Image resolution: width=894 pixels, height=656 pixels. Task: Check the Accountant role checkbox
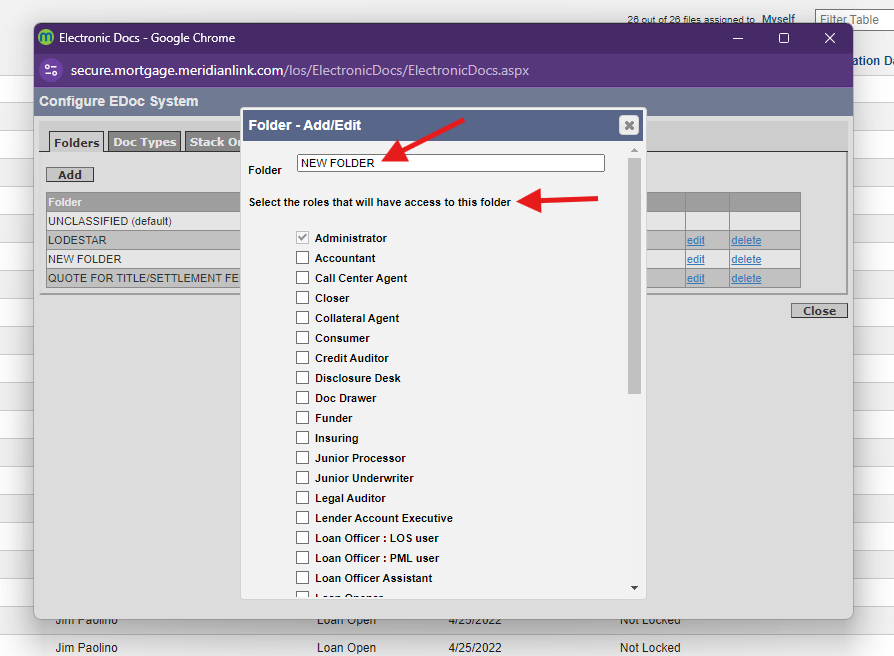coord(302,258)
